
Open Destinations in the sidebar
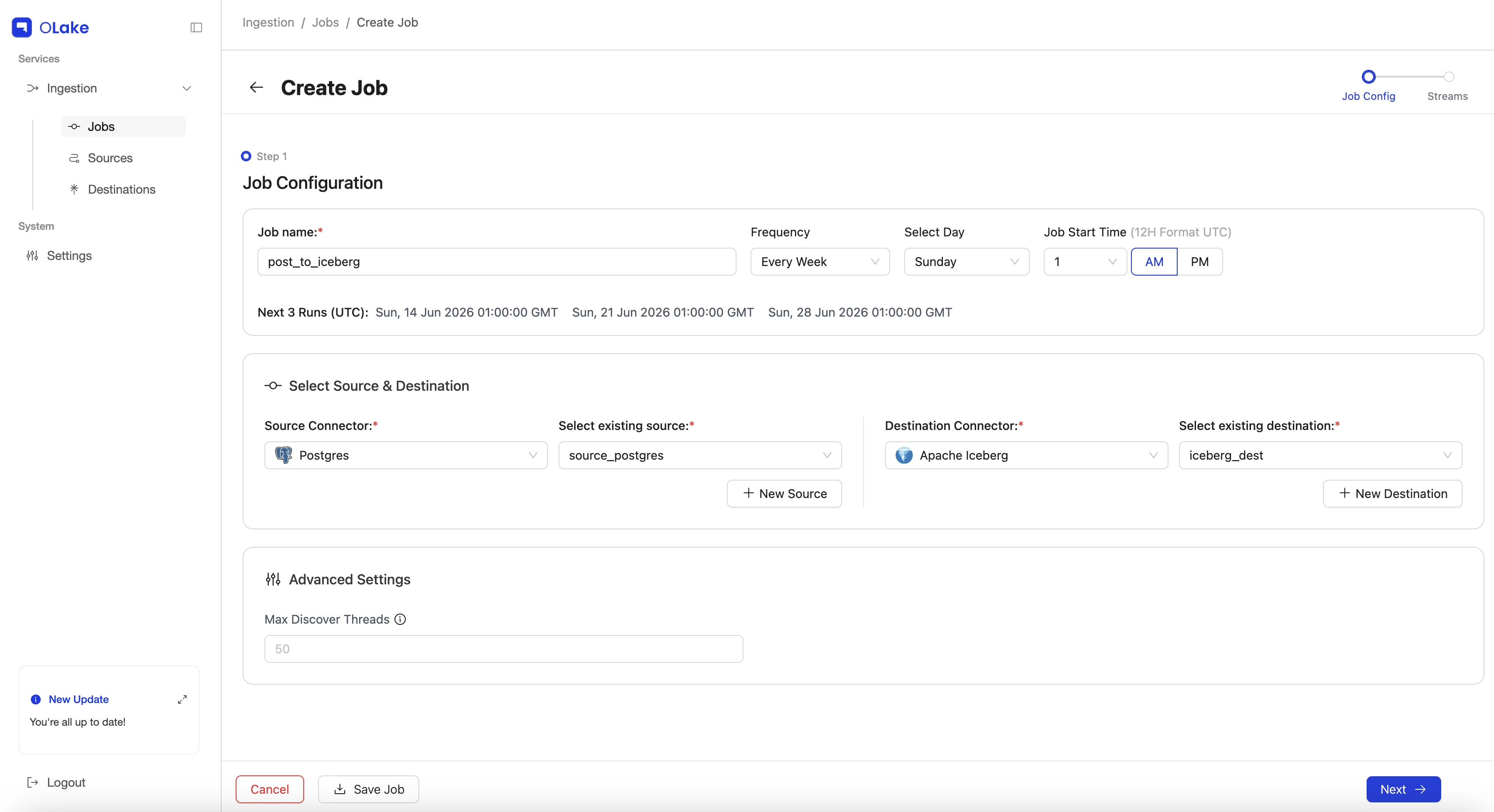(123, 189)
